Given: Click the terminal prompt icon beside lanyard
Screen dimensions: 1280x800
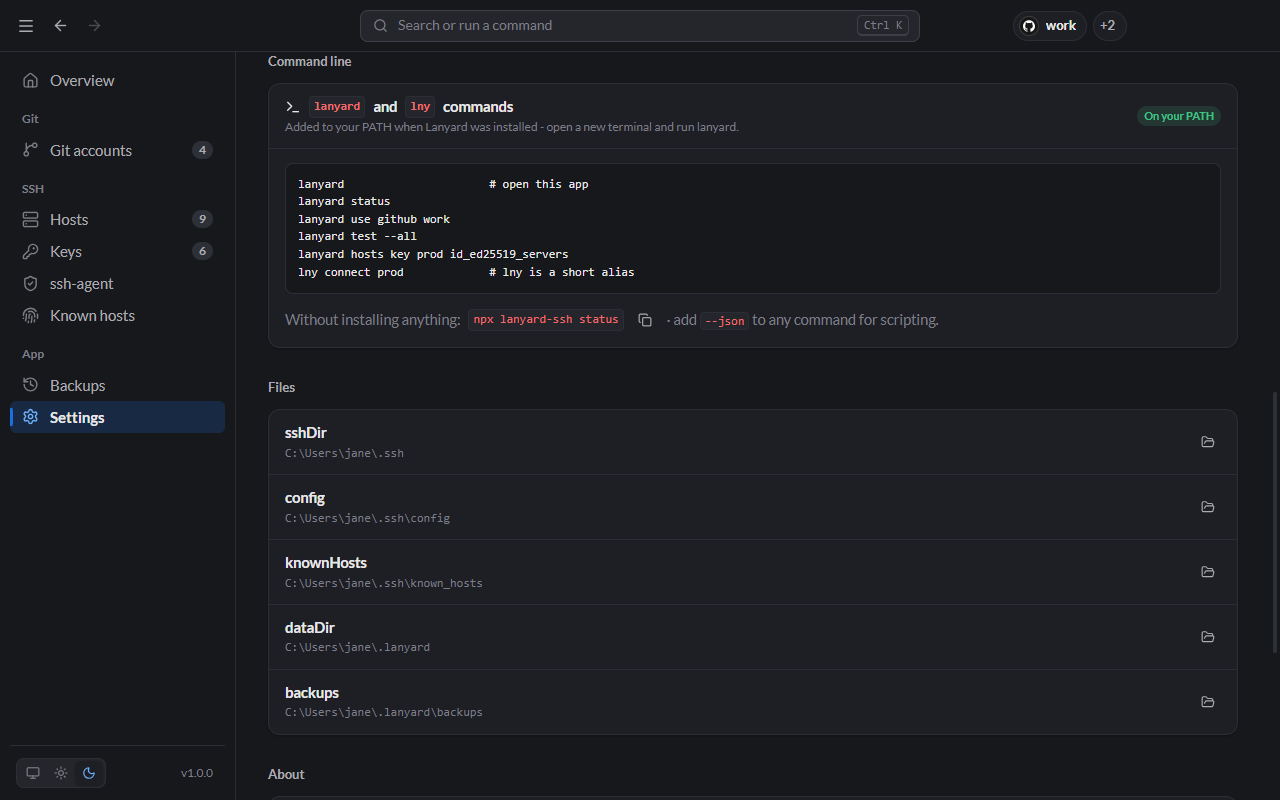Looking at the screenshot, I should 292,106.
